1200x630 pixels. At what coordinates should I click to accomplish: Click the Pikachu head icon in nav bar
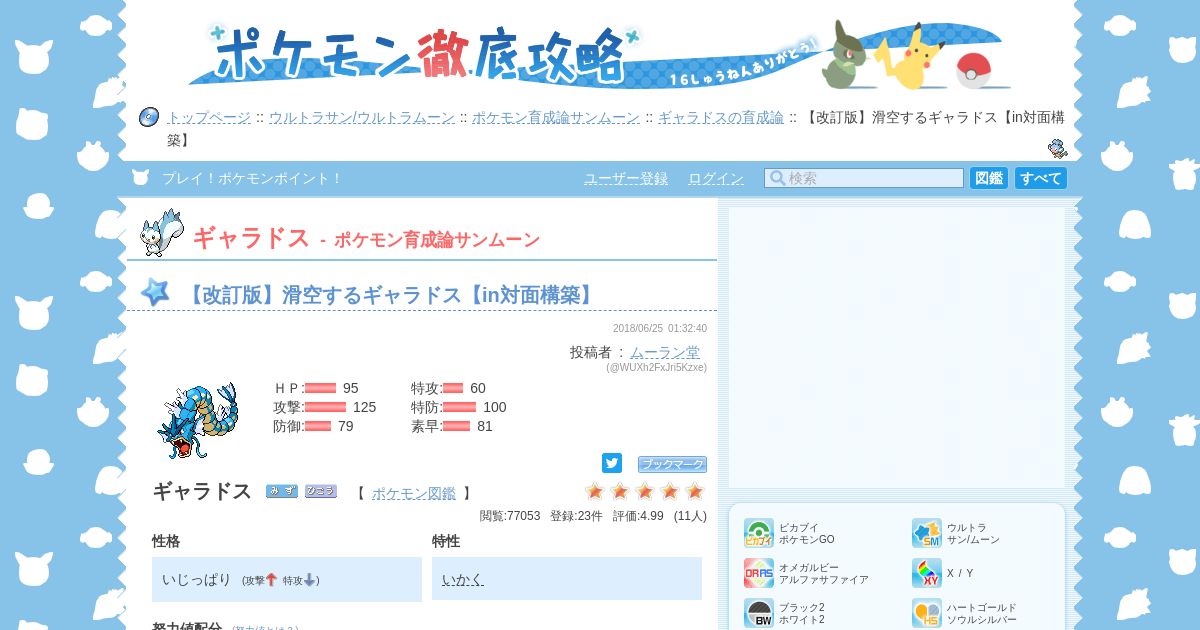click(141, 177)
